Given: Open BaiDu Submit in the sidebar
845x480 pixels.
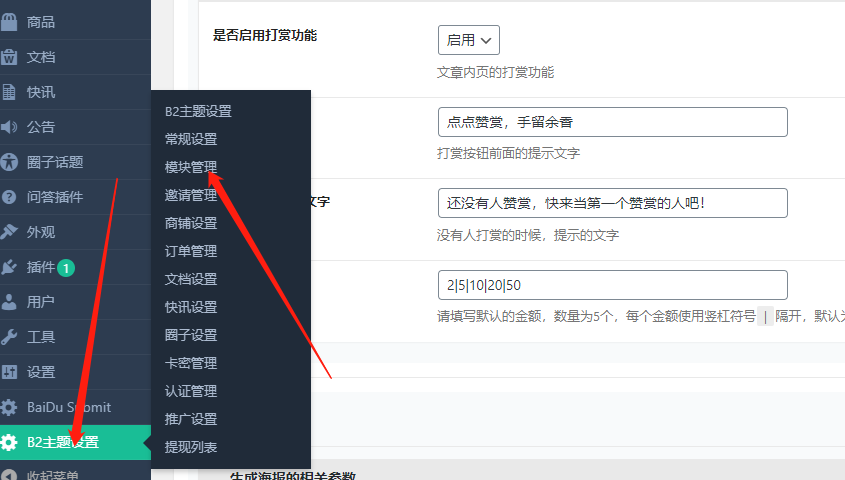Looking at the screenshot, I should pos(68,407).
